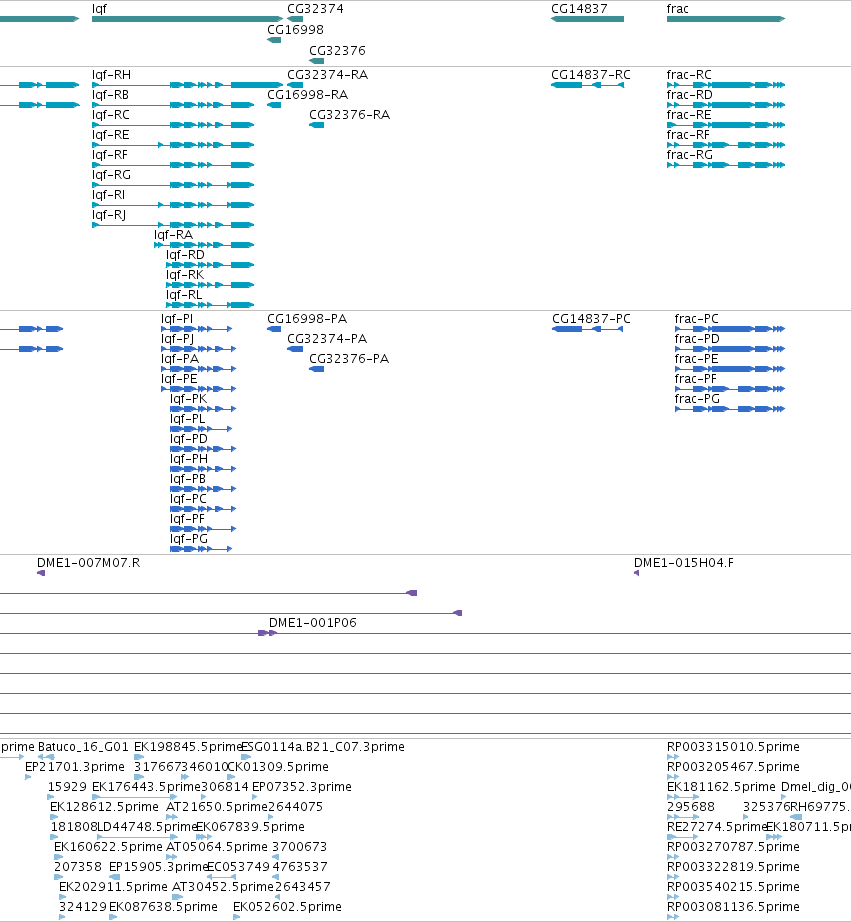Select the CG32376 gene glyph
This screenshot has height=922, width=851.
point(316,61)
